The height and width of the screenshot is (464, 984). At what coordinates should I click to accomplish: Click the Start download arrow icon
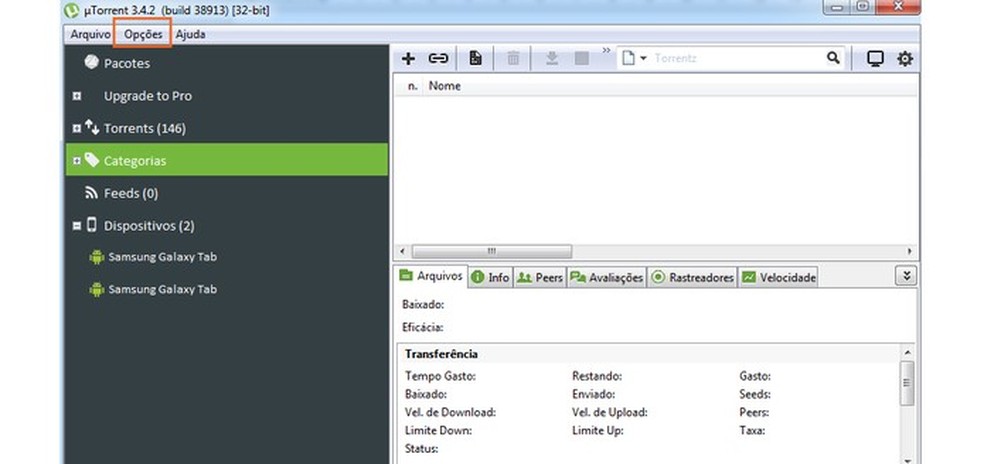(x=552, y=58)
